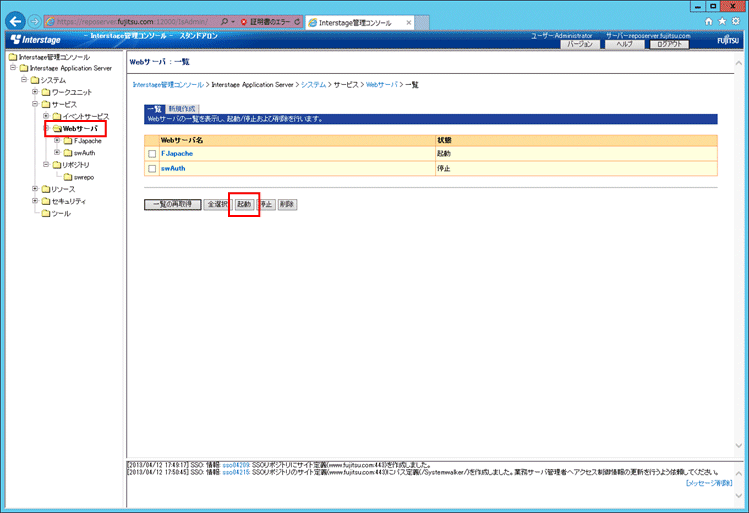Open the address bar dropdown arrow
Viewport: 749px width, 513px height.
pyautogui.click(x=233, y=22)
